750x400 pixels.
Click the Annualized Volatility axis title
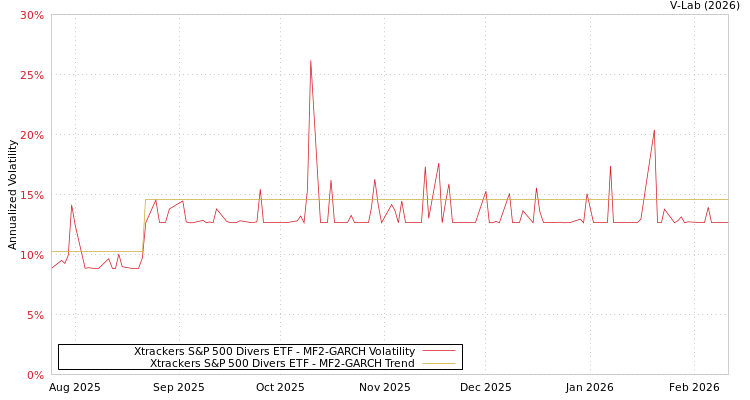[12, 195]
